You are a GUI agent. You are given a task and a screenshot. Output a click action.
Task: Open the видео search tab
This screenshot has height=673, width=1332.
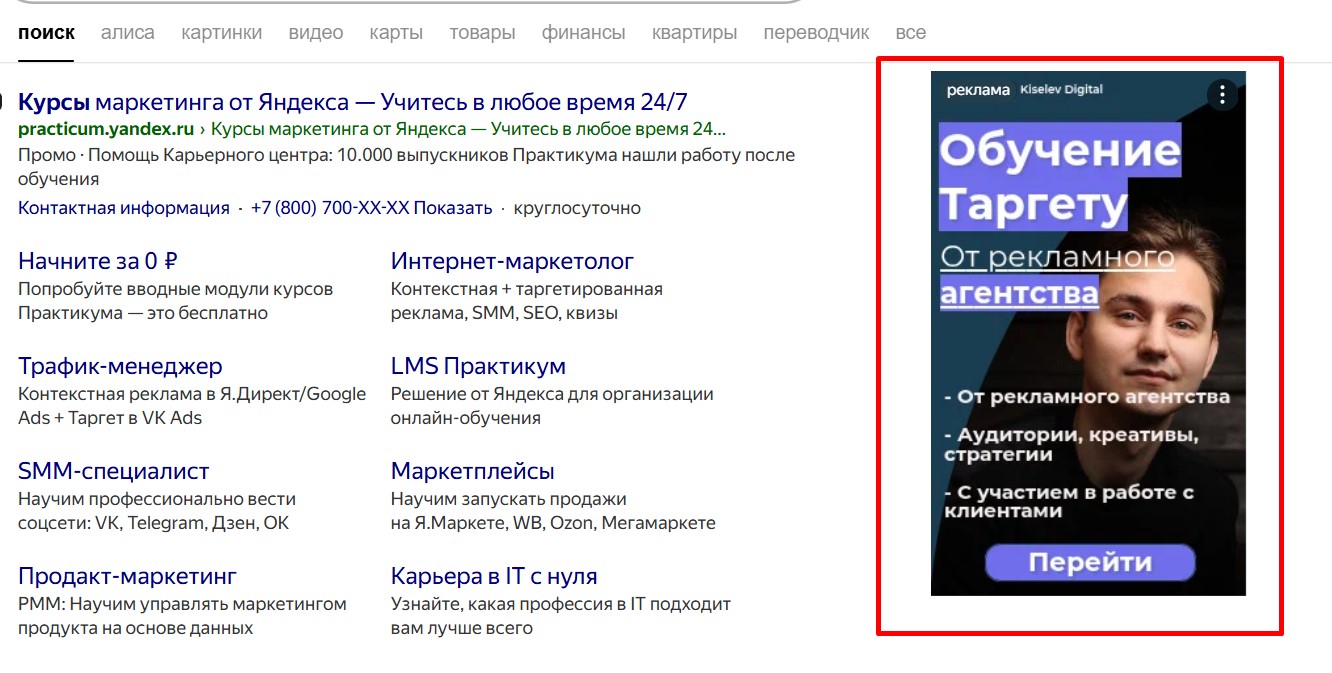click(315, 33)
